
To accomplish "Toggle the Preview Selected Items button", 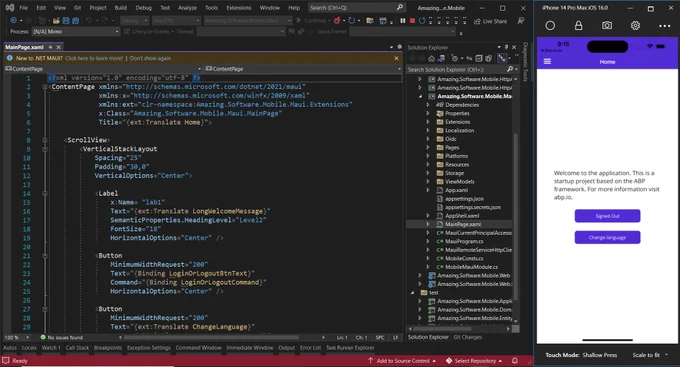I will tap(502, 59).
